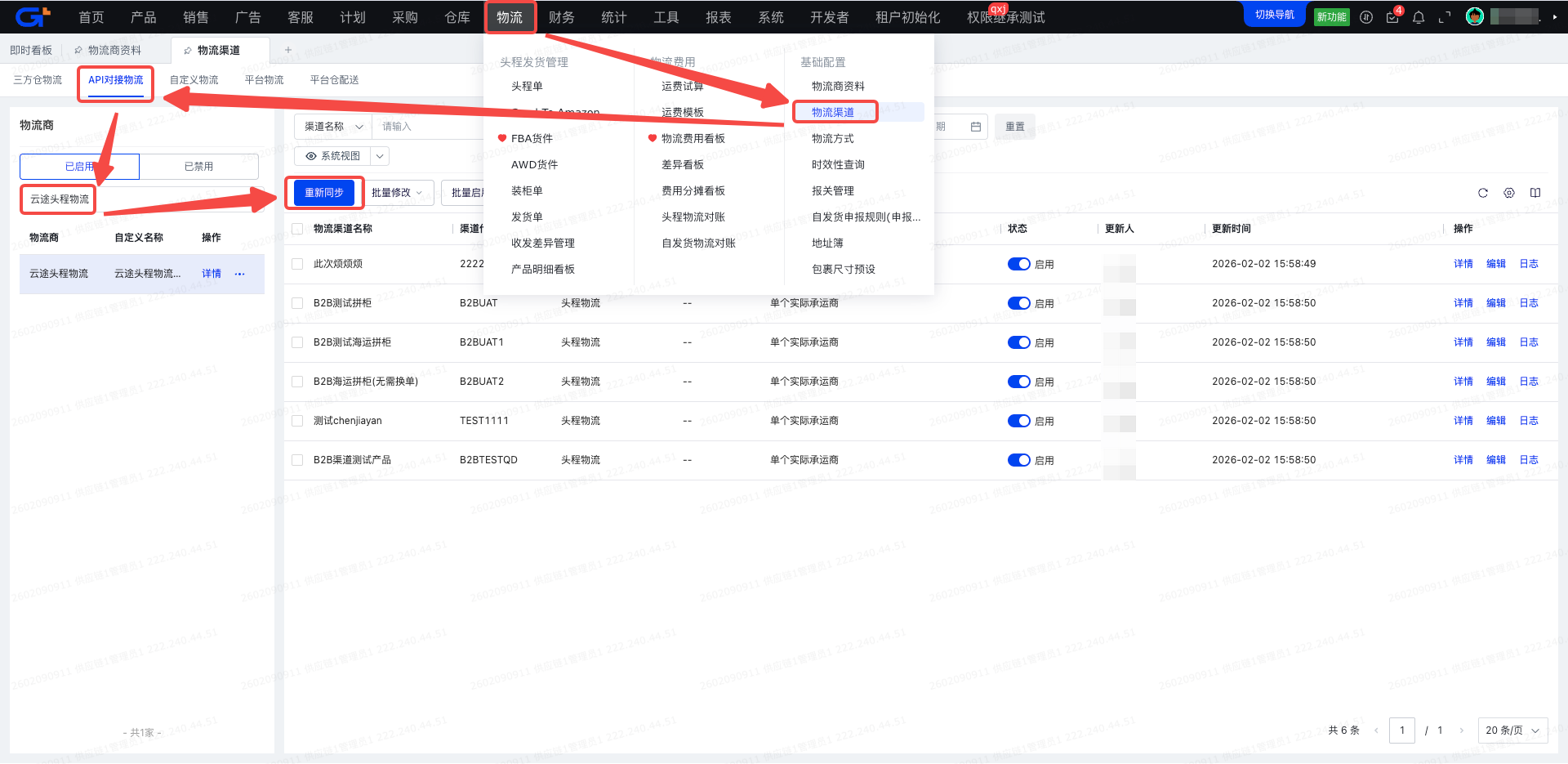Open the 批量修改 dropdown

coord(398,193)
